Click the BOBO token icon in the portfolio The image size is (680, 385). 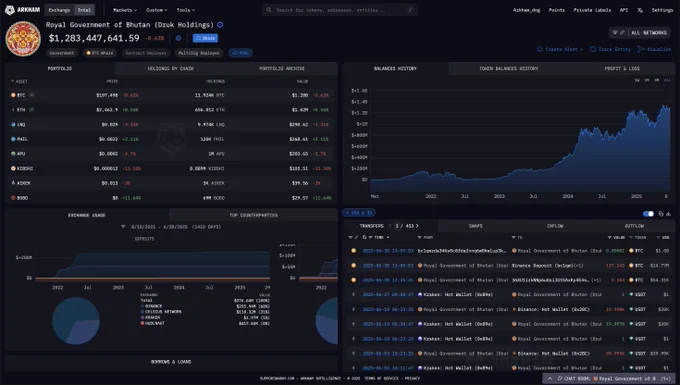pyautogui.click(x=13, y=198)
